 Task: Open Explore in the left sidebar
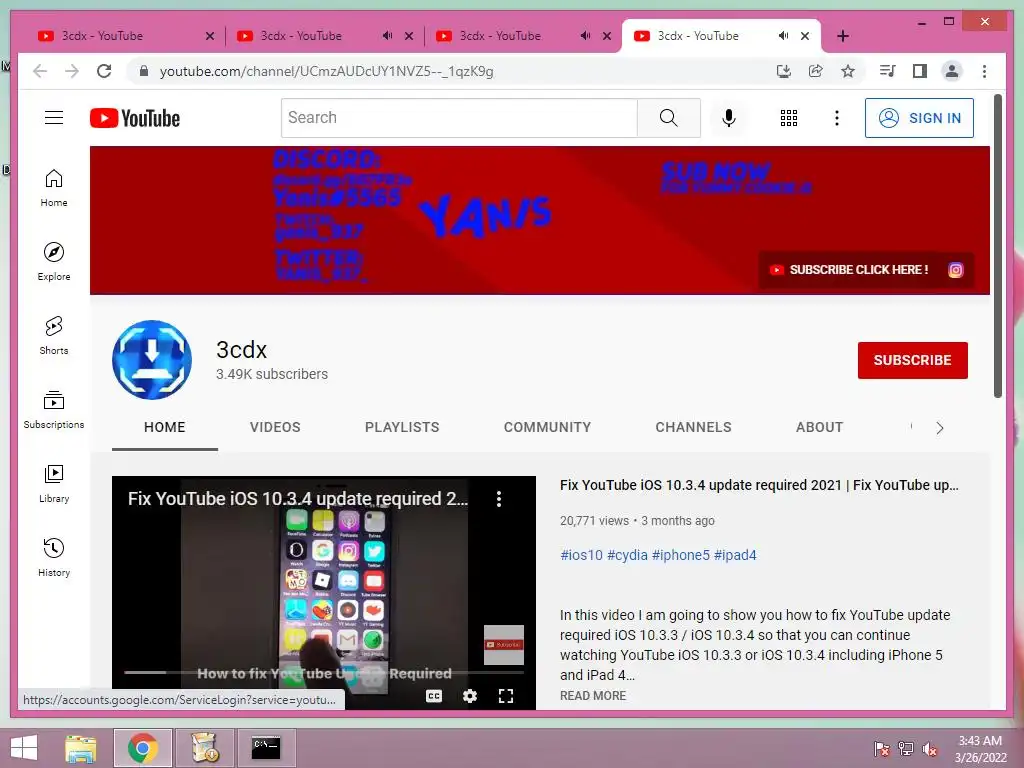click(54, 261)
